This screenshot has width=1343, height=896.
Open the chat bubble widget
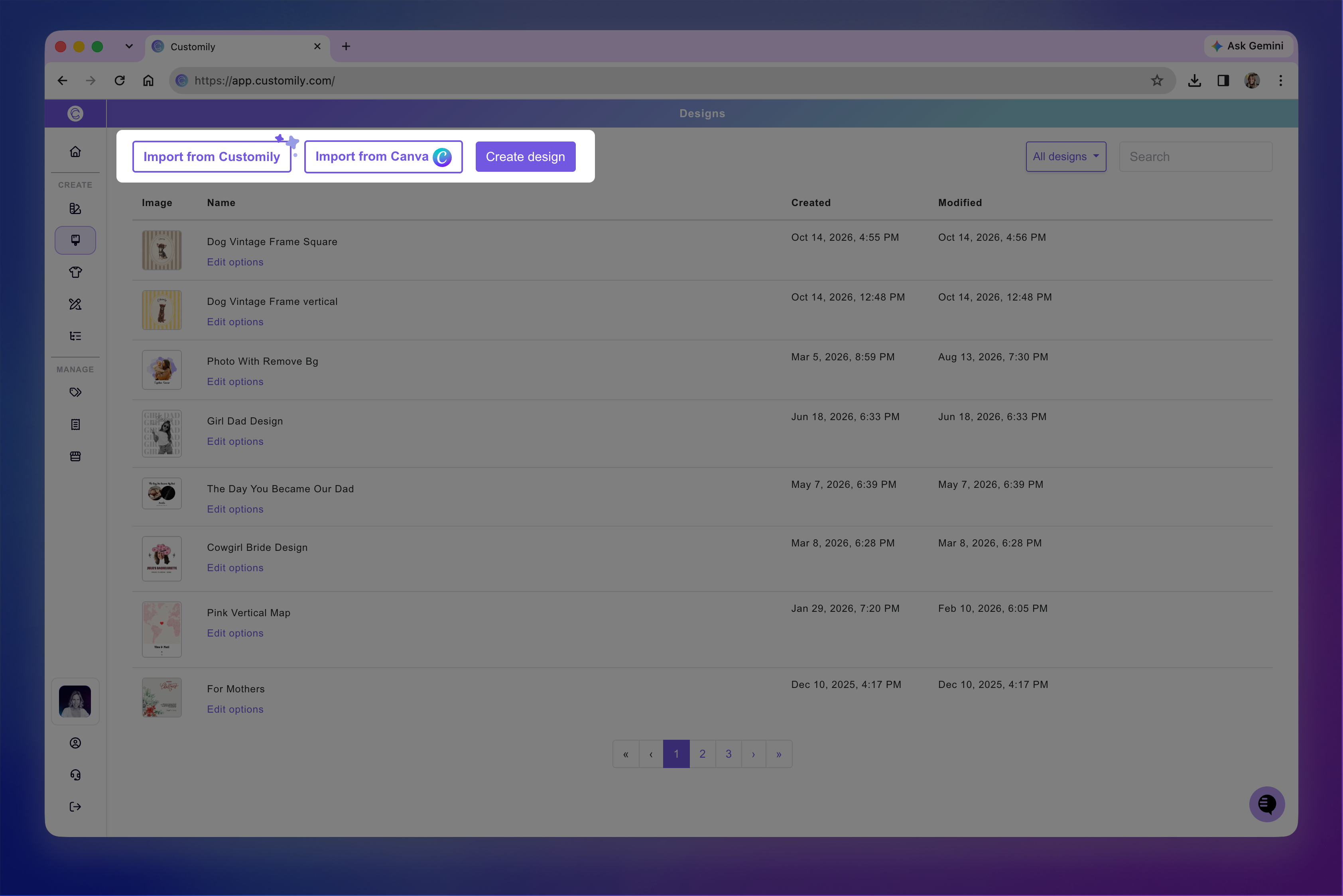(1267, 805)
